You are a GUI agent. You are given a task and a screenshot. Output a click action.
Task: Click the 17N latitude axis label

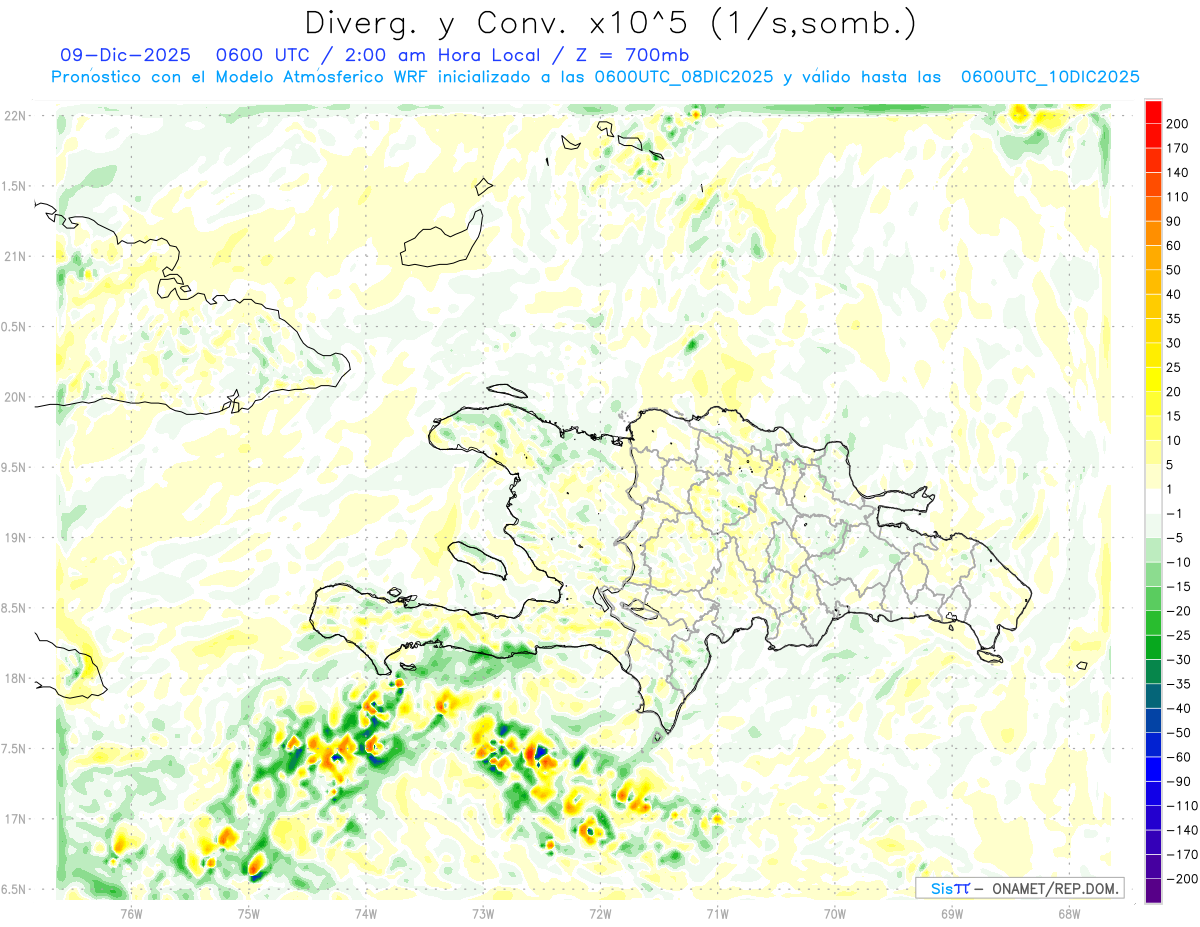tap(15, 819)
